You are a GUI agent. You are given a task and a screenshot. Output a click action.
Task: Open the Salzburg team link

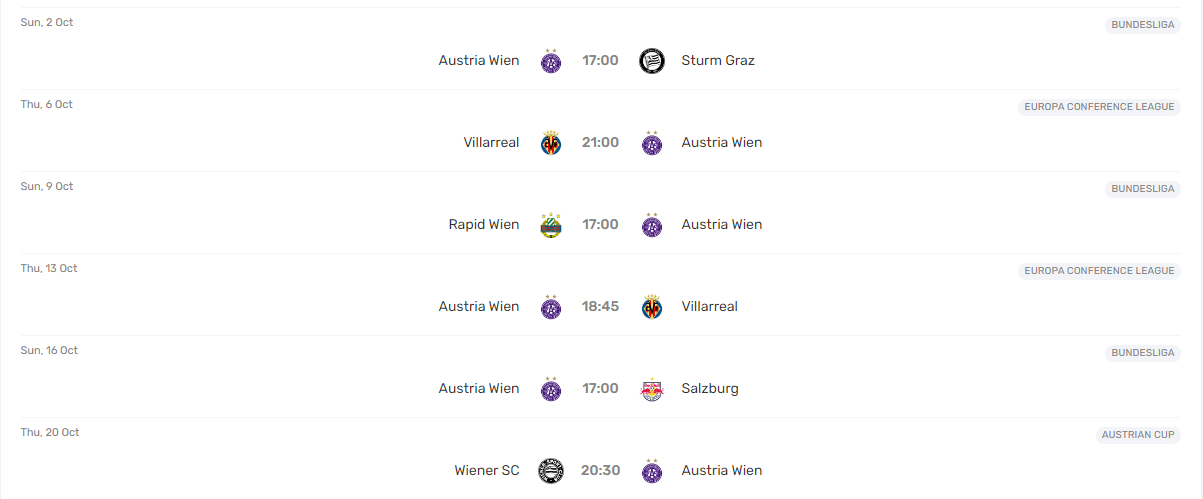tap(710, 388)
